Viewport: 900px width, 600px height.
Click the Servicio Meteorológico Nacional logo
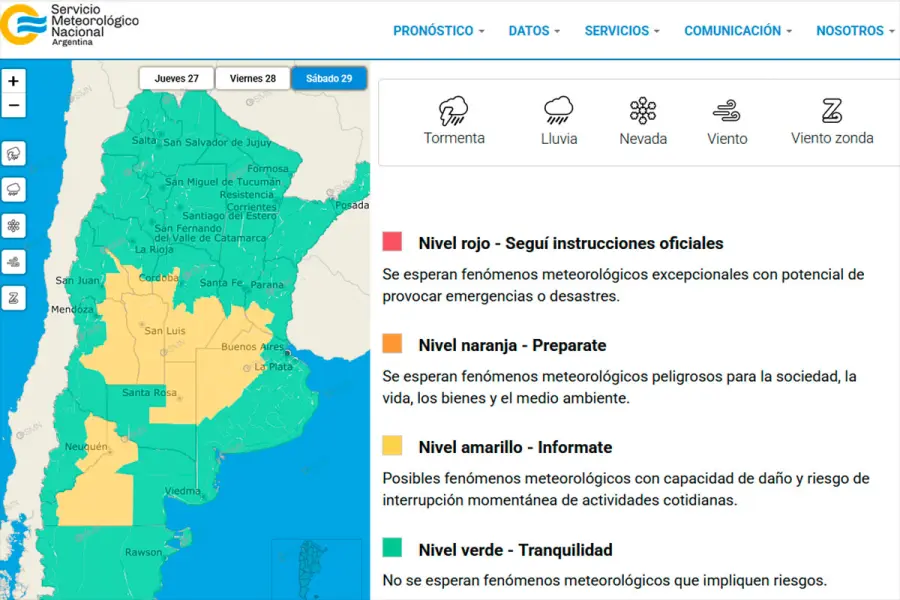click(70, 24)
